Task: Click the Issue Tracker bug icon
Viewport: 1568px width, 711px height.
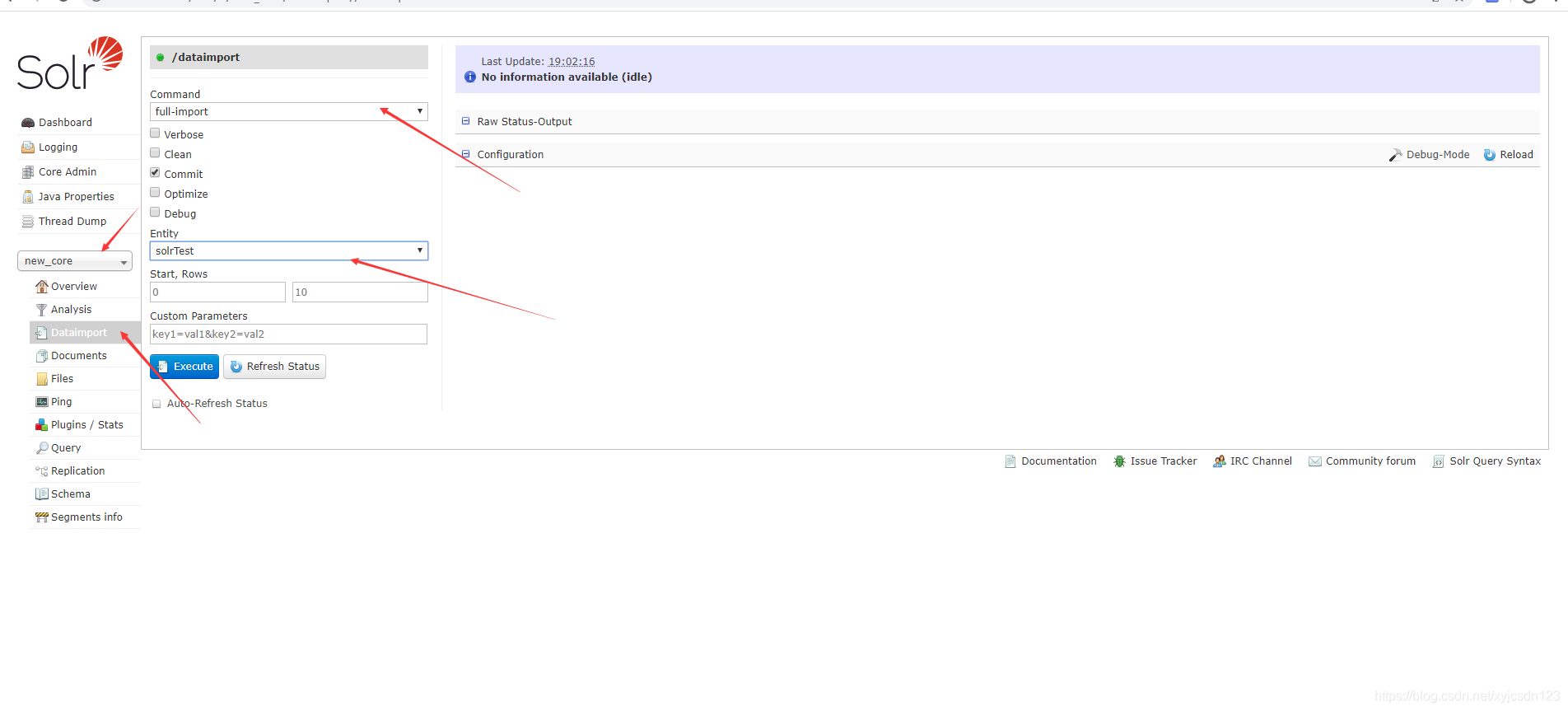Action: click(1119, 461)
